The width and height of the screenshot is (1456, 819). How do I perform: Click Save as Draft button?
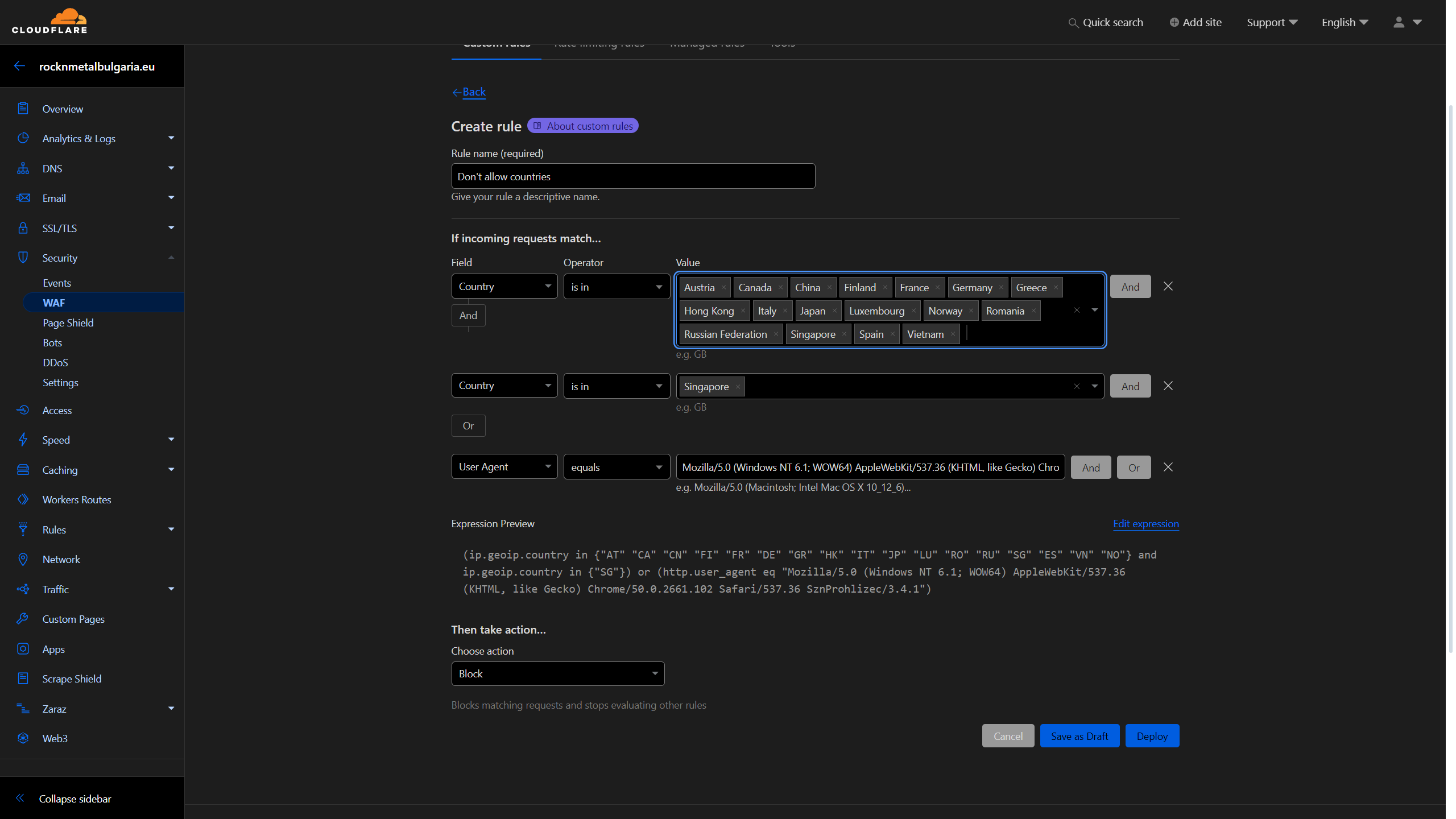pos(1079,736)
